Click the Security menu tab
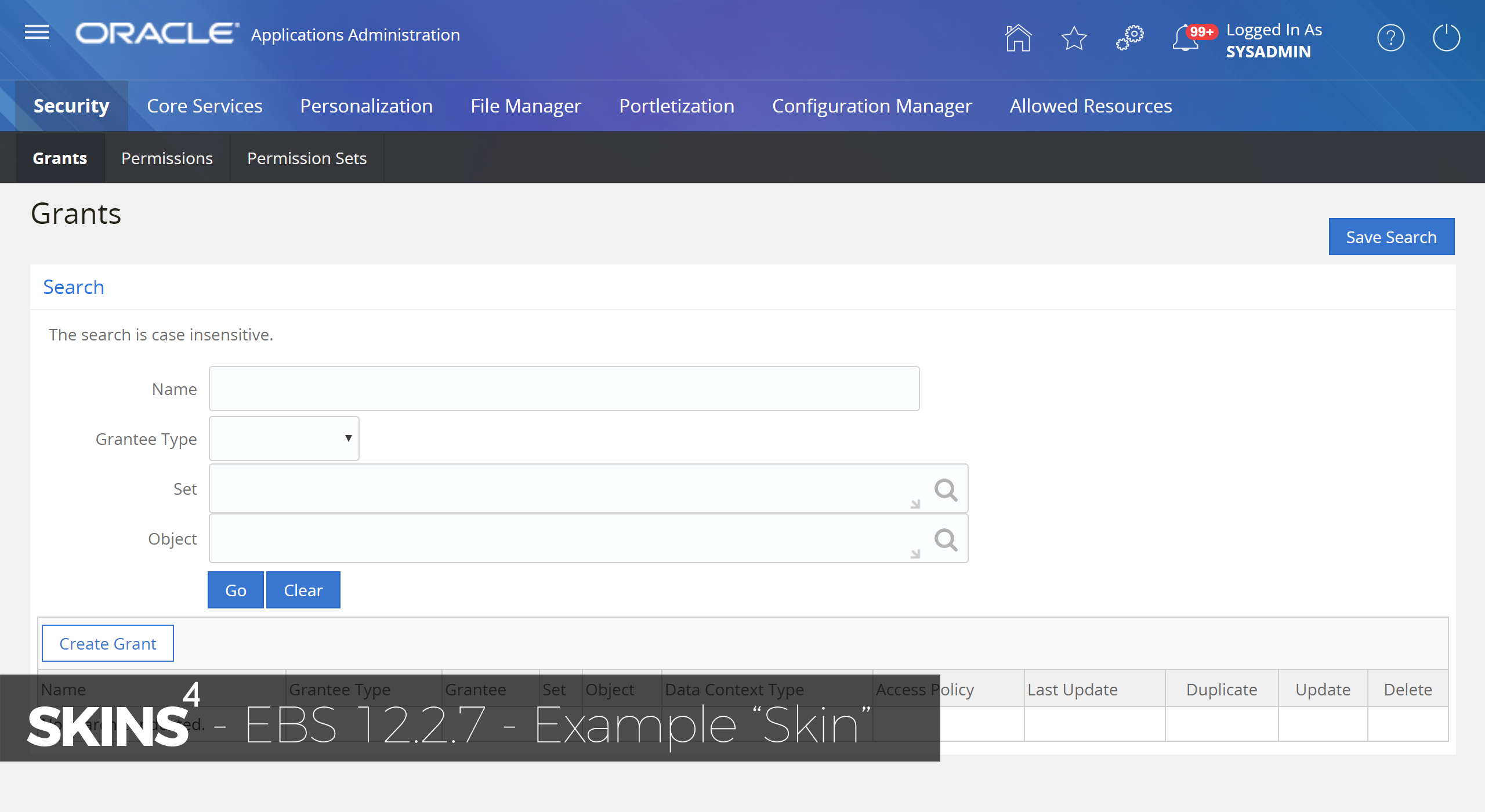The width and height of the screenshot is (1485, 812). pos(70,106)
